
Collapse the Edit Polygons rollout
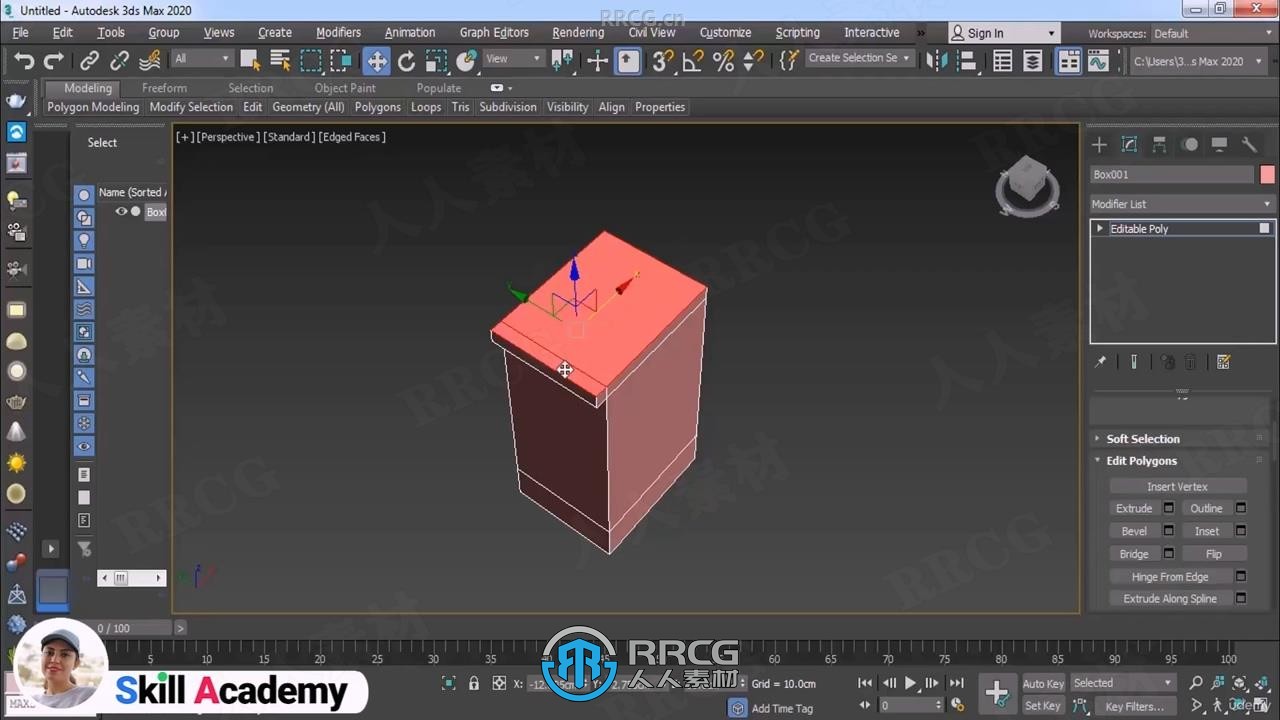pos(1141,461)
